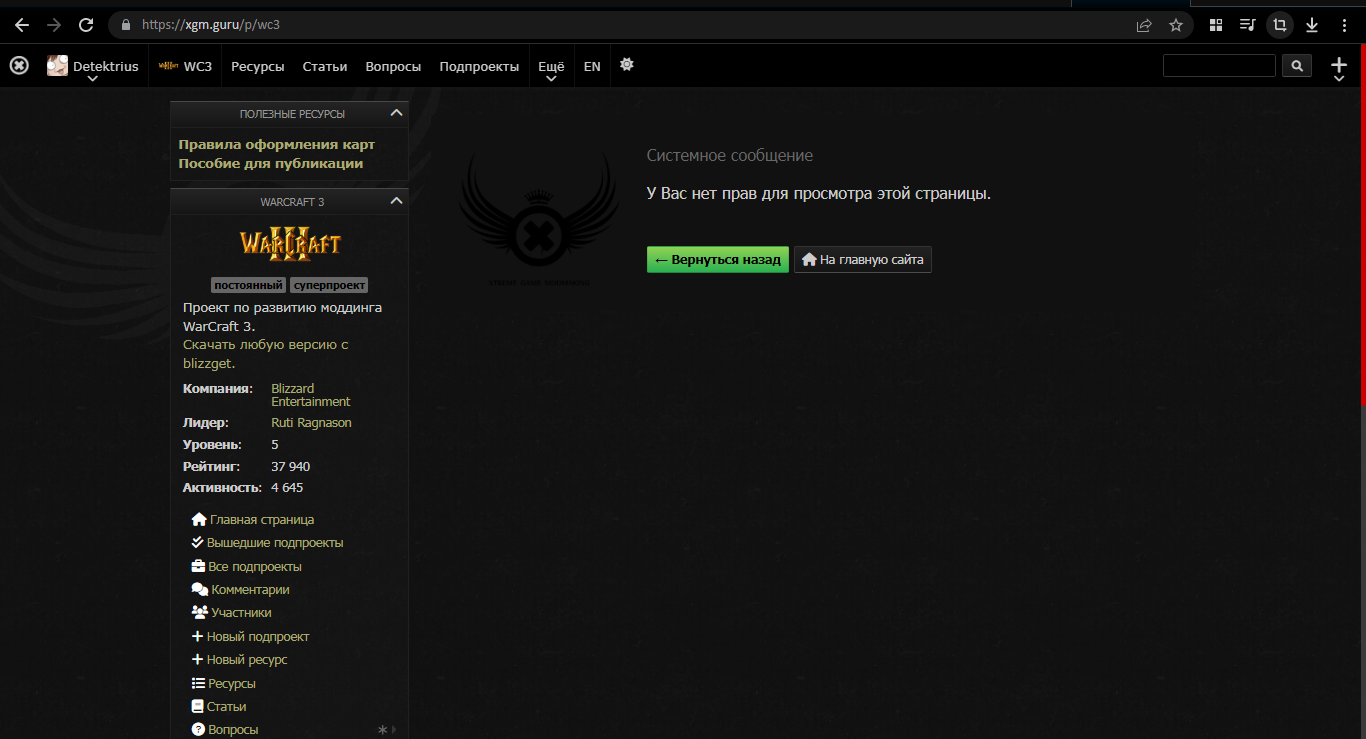The image size is (1366, 739).
Task: Open the media playlist control icon
Action: pos(1247,25)
